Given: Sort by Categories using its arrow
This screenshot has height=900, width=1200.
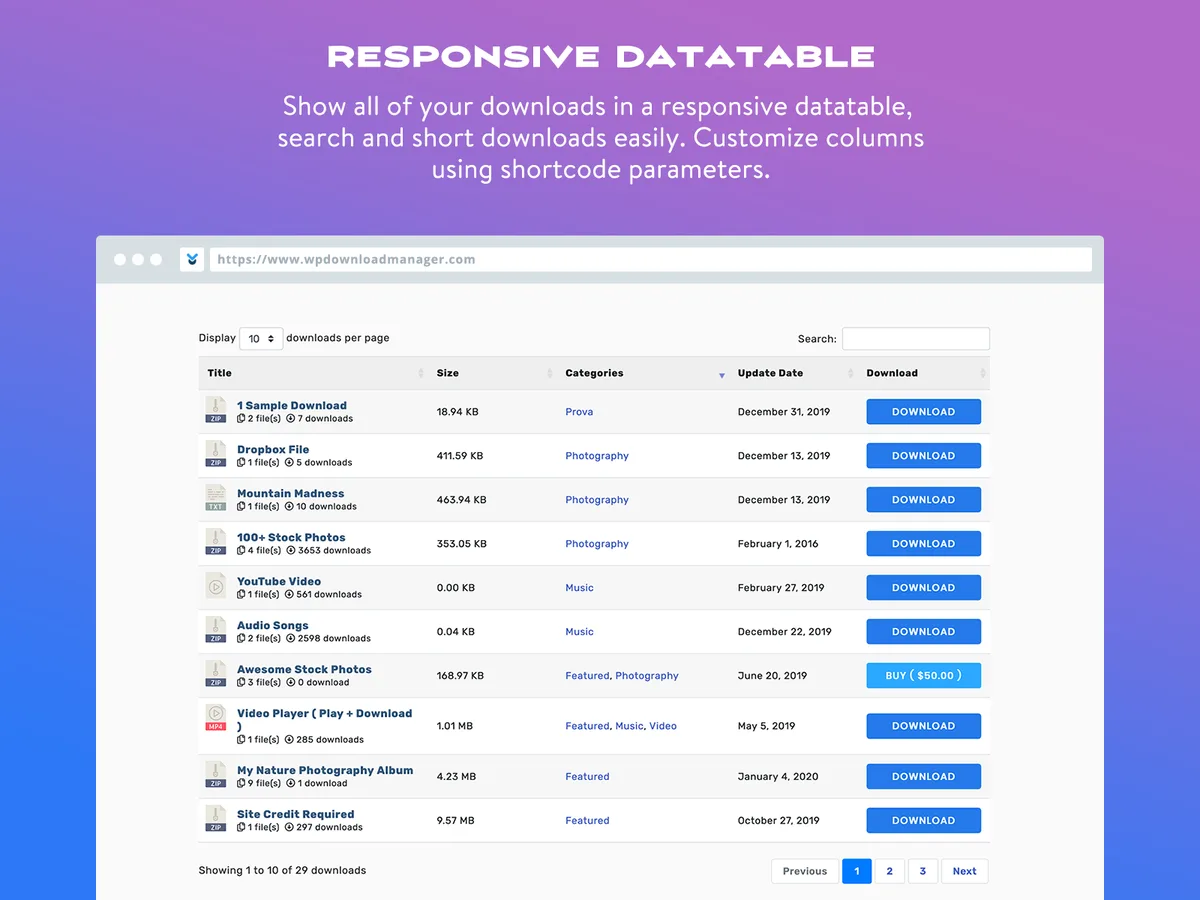Looking at the screenshot, I should coord(722,374).
